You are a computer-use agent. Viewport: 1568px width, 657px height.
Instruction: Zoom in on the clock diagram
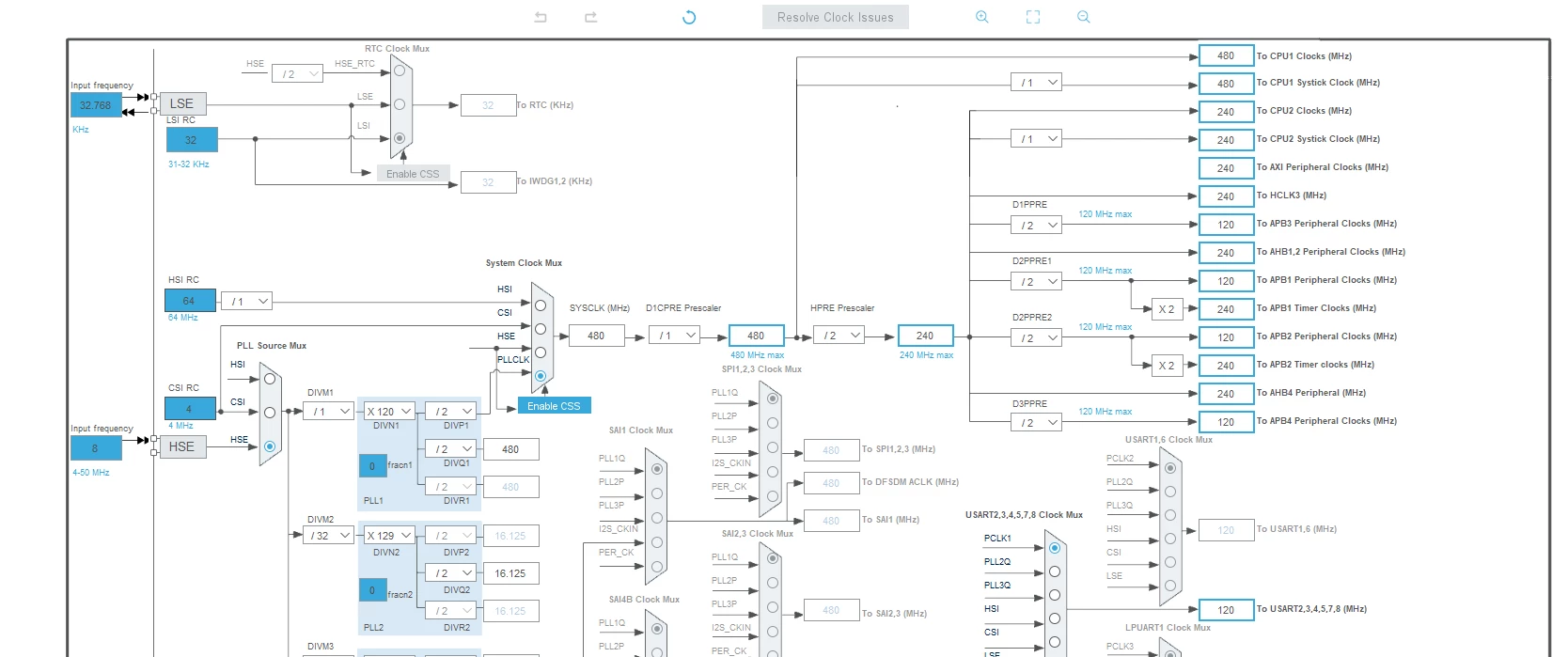pyautogui.click(x=982, y=17)
